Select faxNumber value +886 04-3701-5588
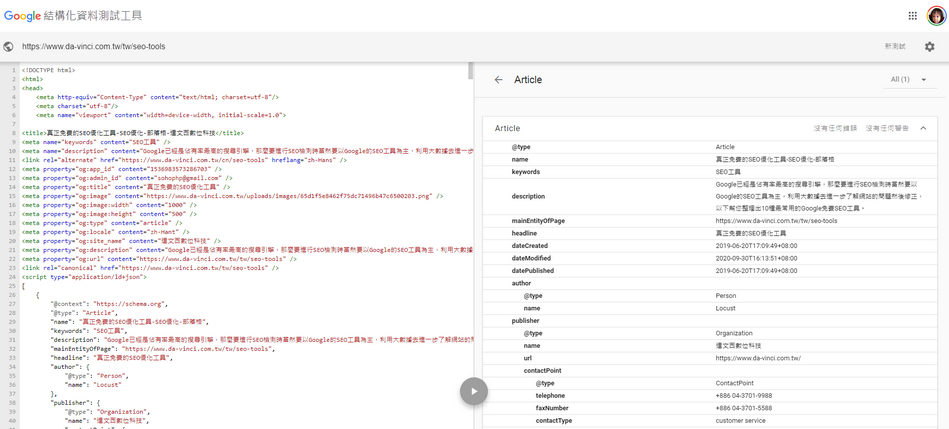The height and width of the screenshot is (429, 949). [x=744, y=408]
